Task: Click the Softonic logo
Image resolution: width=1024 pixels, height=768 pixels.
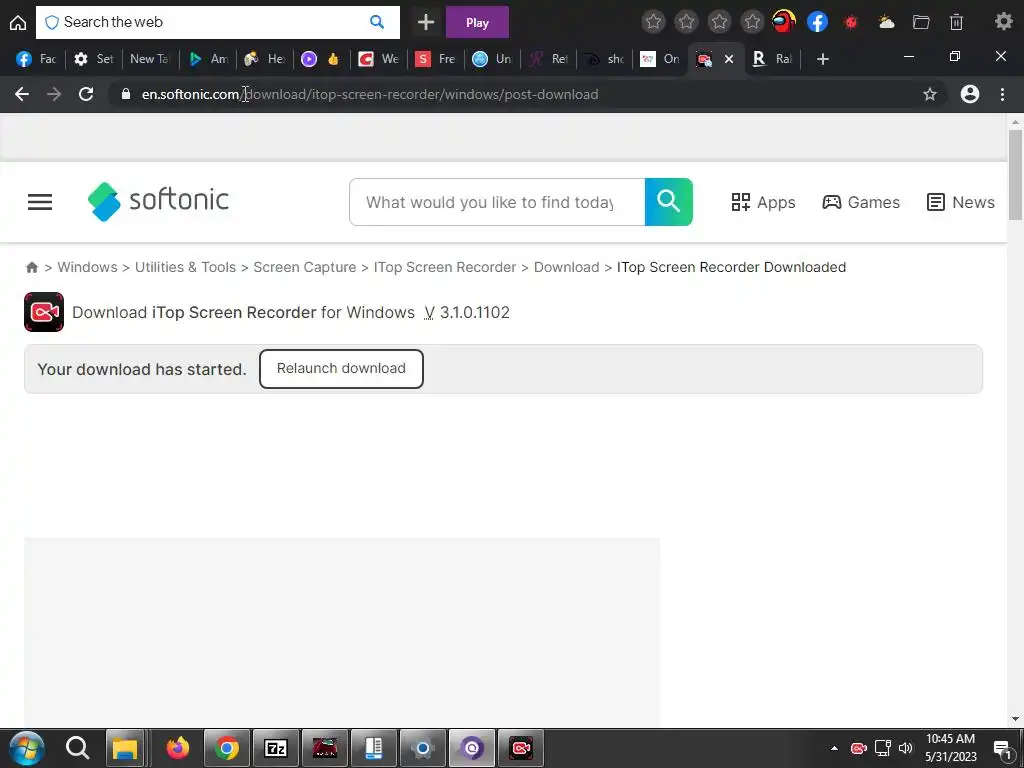Action: [158, 201]
